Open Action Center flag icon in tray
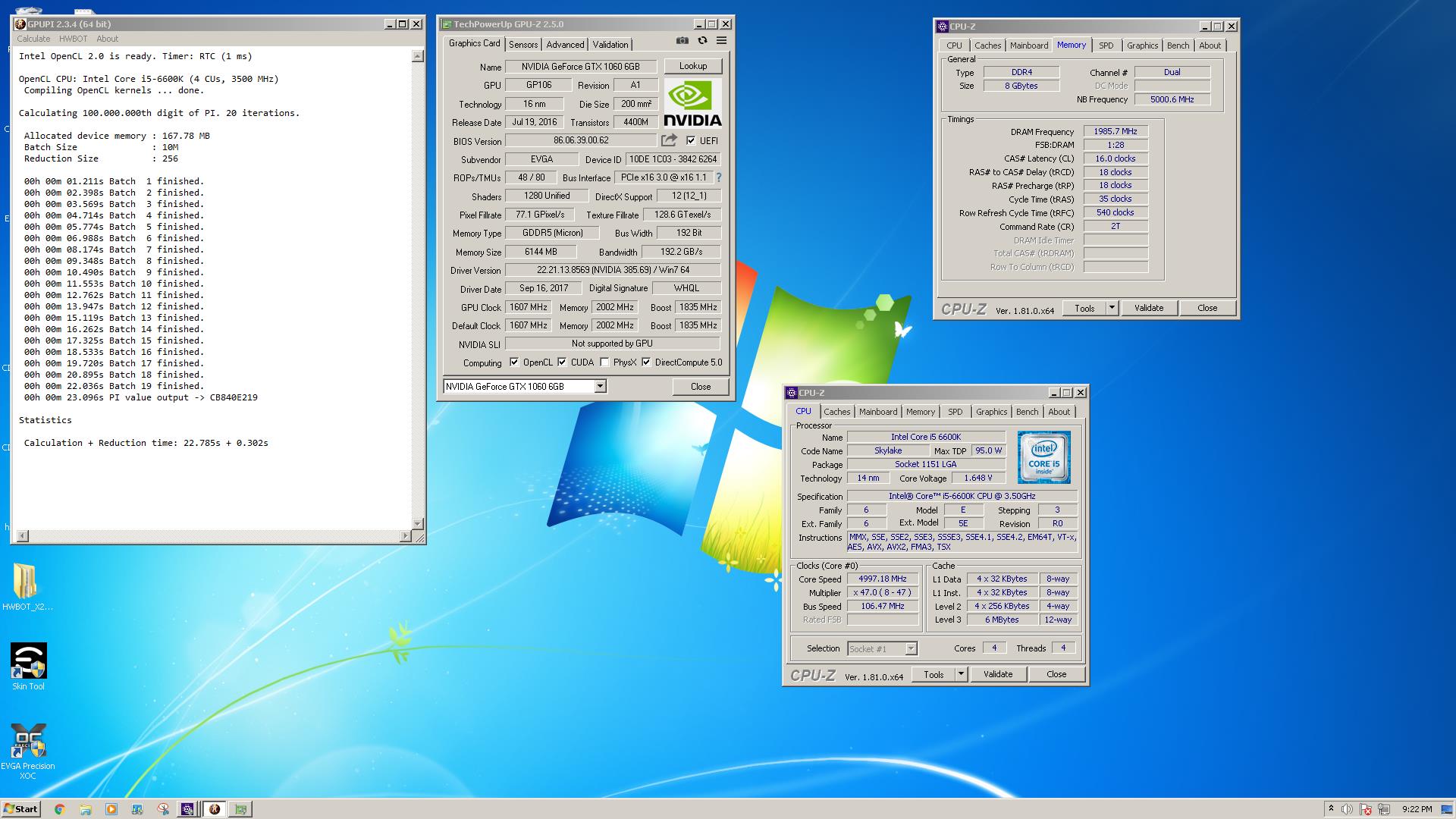1456x819 pixels. pos(1366,809)
